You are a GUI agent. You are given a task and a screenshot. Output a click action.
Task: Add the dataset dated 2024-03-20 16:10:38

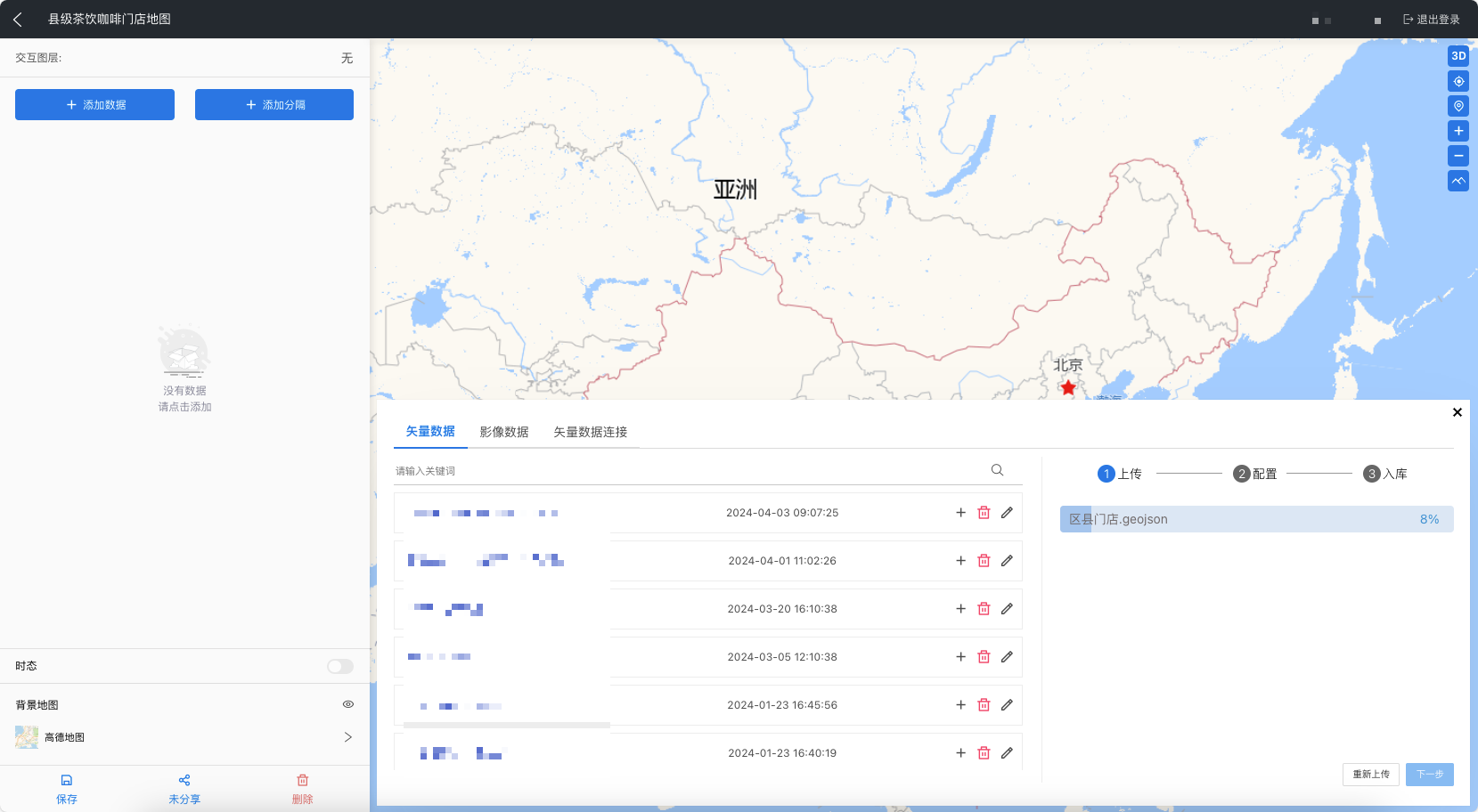960,609
